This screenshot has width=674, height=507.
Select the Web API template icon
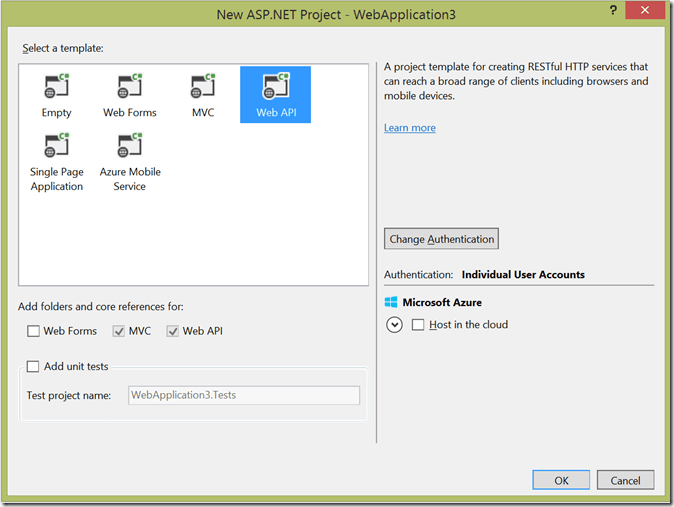[x=276, y=86]
